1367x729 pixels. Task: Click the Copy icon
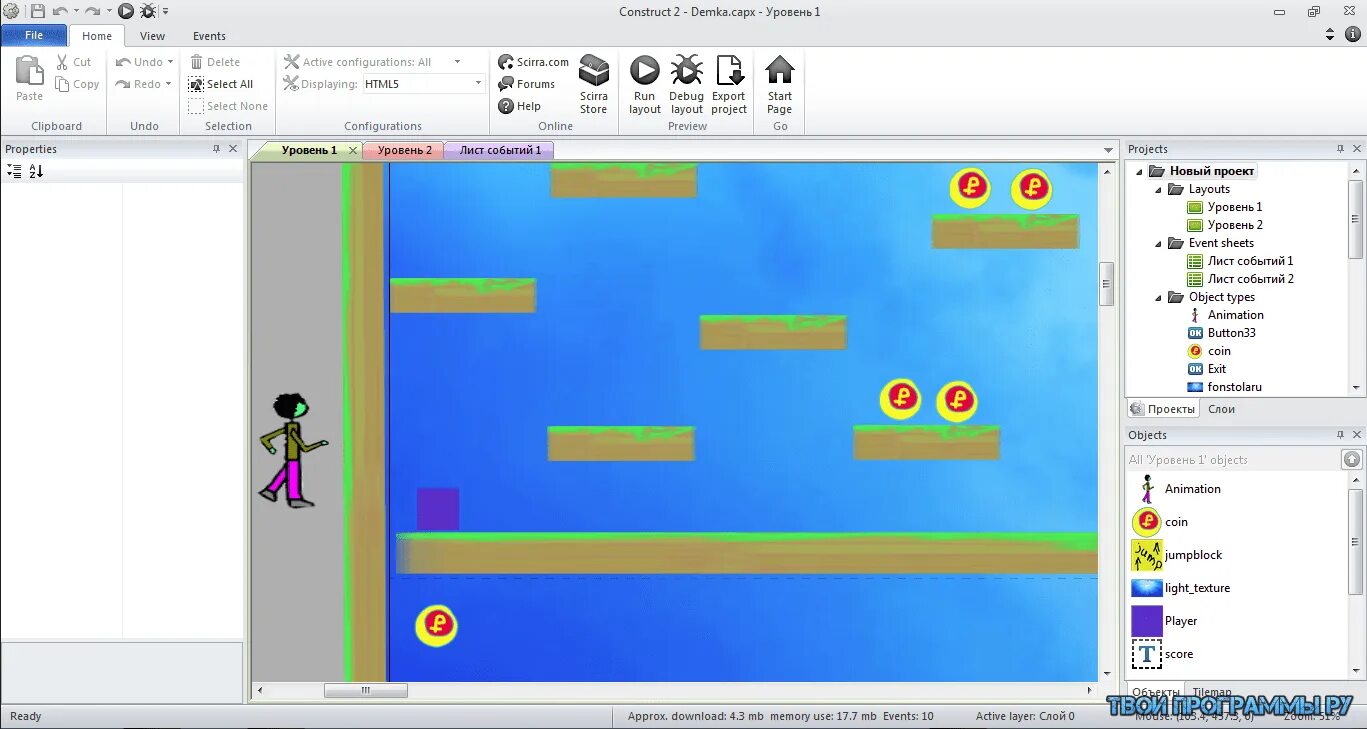61,84
